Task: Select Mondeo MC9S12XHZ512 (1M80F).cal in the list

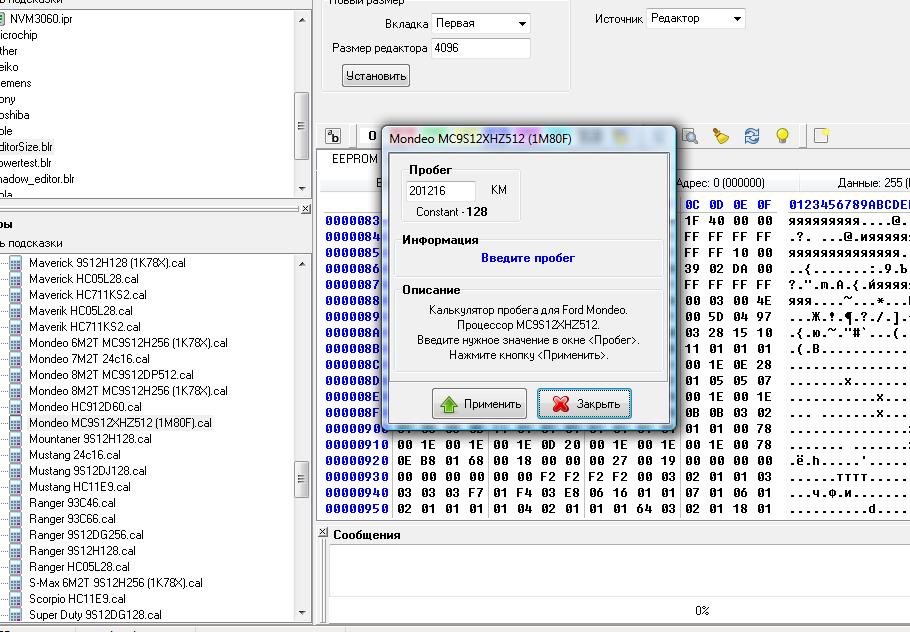Action: 120,423
